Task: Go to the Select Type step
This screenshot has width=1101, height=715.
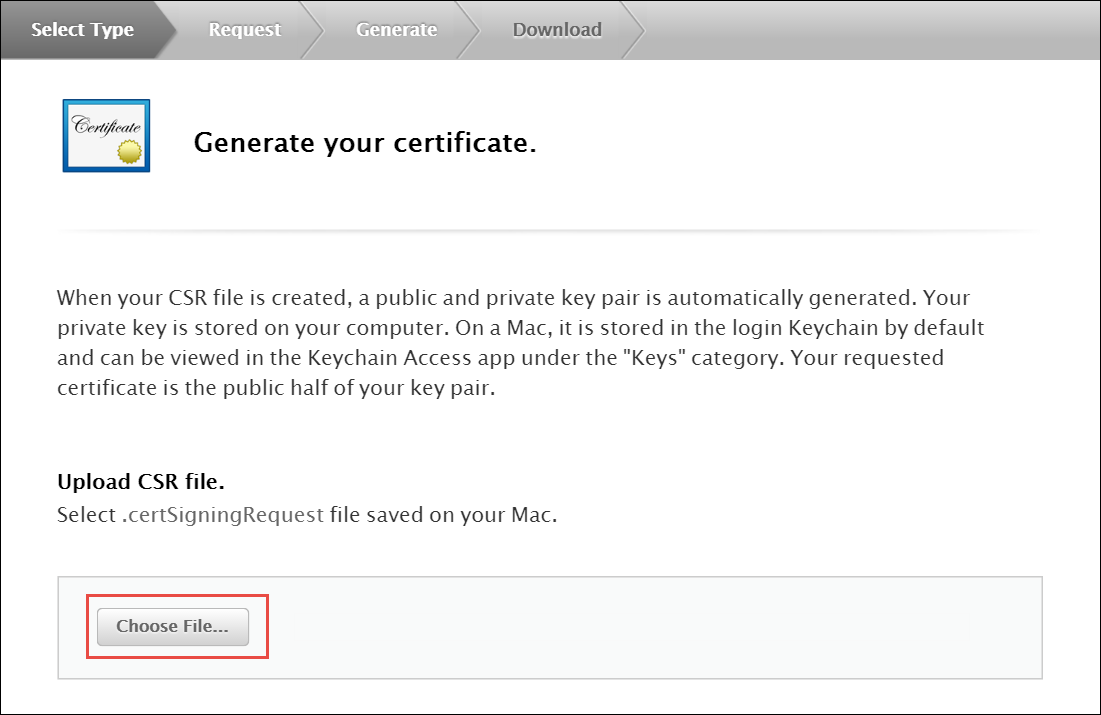Action: tap(82, 30)
